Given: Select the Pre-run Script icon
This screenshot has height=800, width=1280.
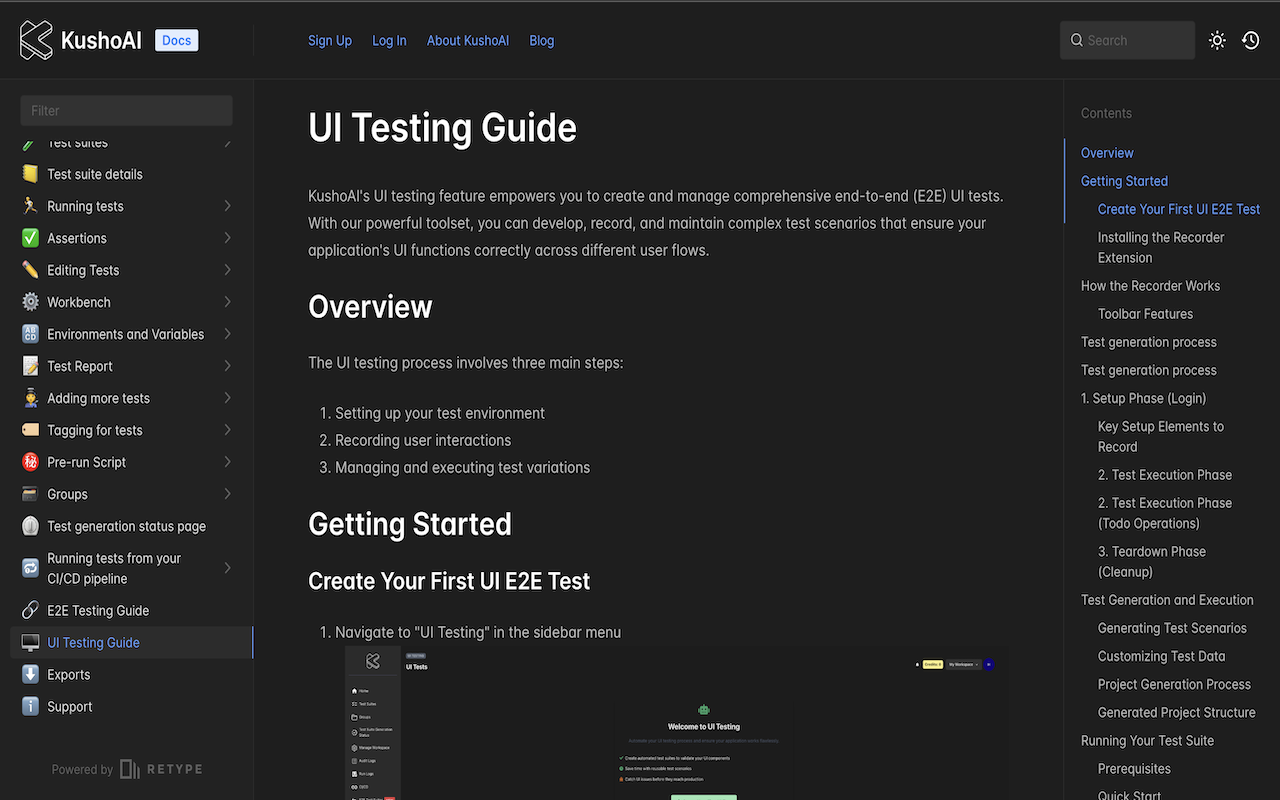Looking at the screenshot, I should pos(30,461).
